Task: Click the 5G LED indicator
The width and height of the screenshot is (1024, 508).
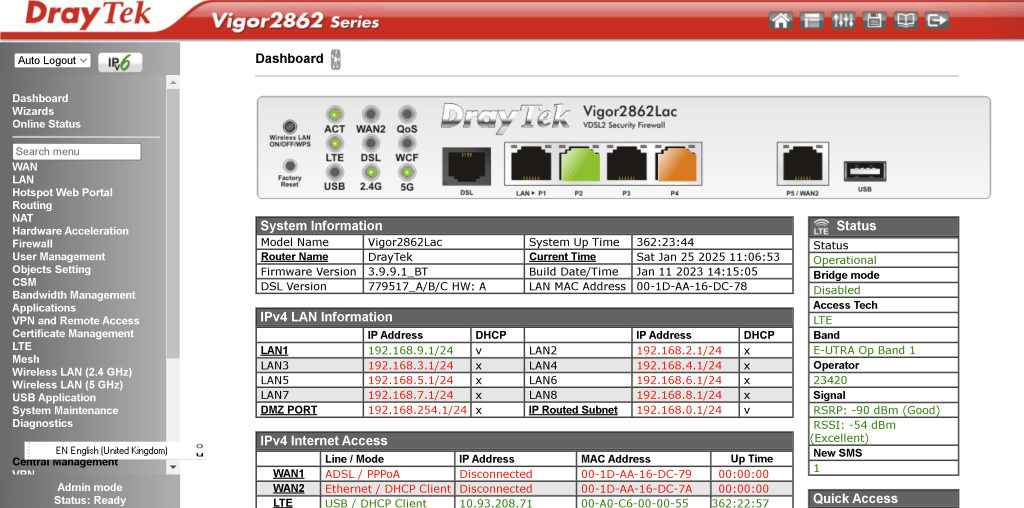Action: point(407,172)
